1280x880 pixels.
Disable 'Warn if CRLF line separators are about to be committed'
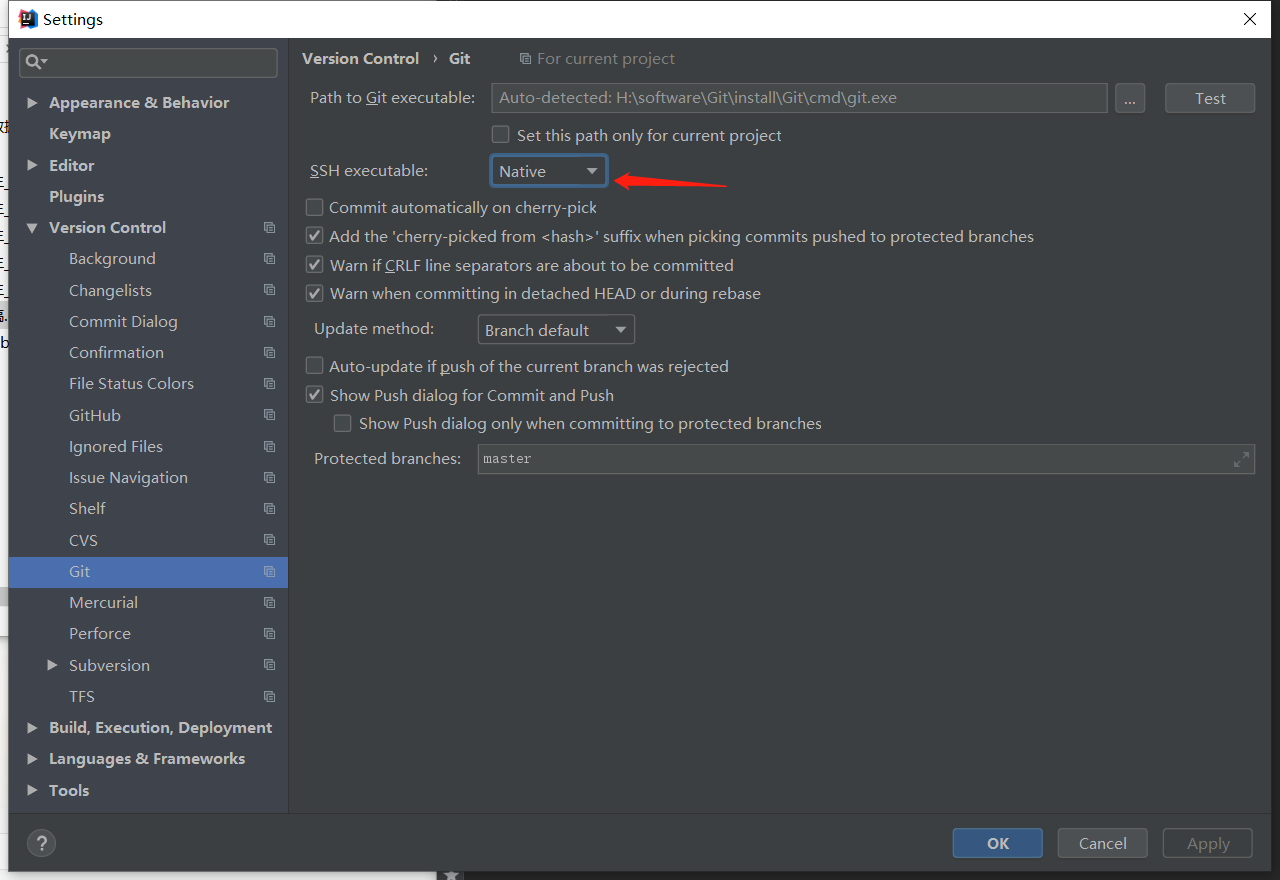click(x=314, y=265)
